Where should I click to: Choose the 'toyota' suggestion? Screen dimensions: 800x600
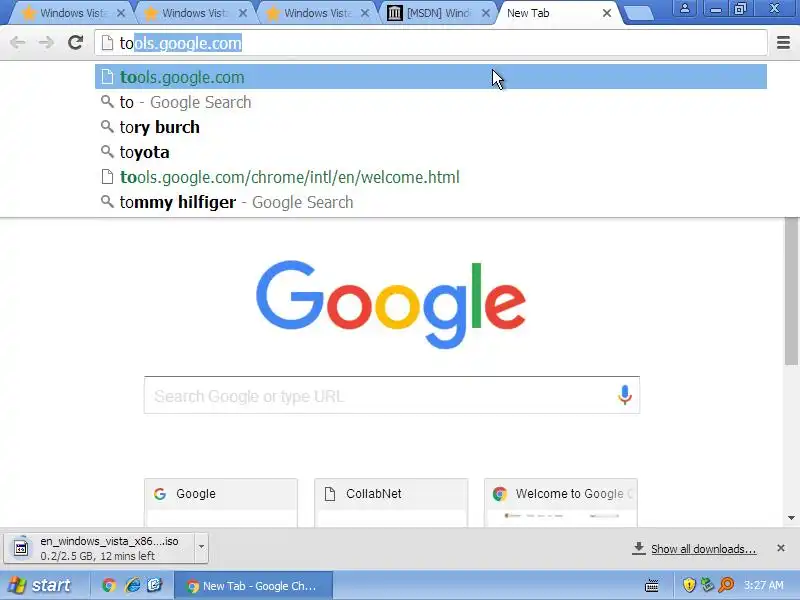[431, 152]
